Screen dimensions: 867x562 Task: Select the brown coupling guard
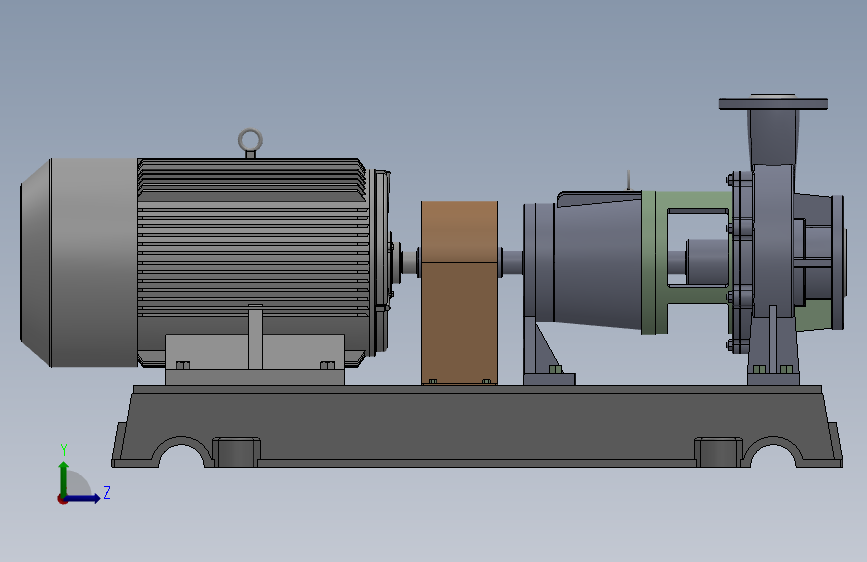[x=459, y=293]
